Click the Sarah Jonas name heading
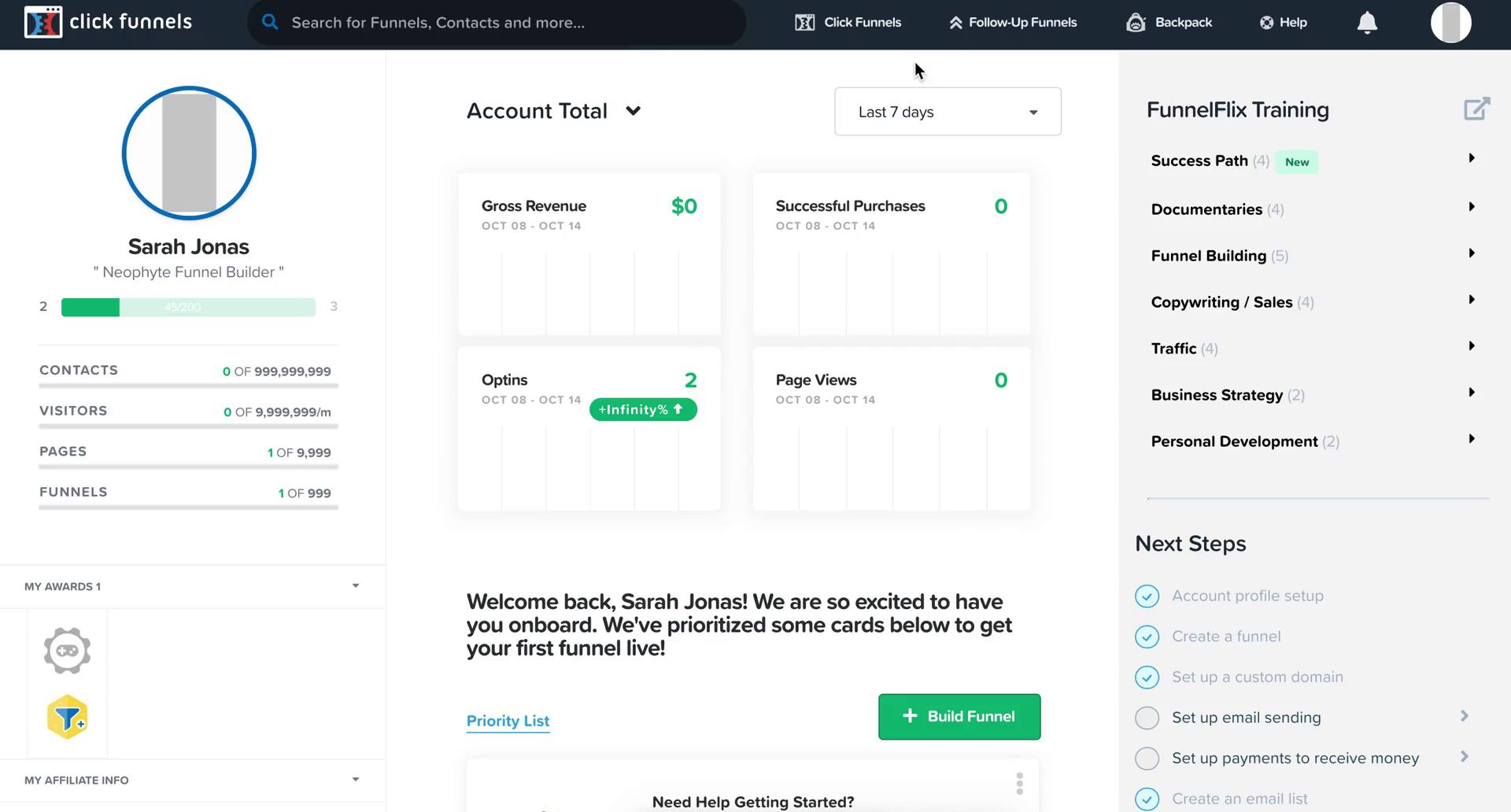The height and width of the screenshot is (812, 1511). [x=189, y=247]
